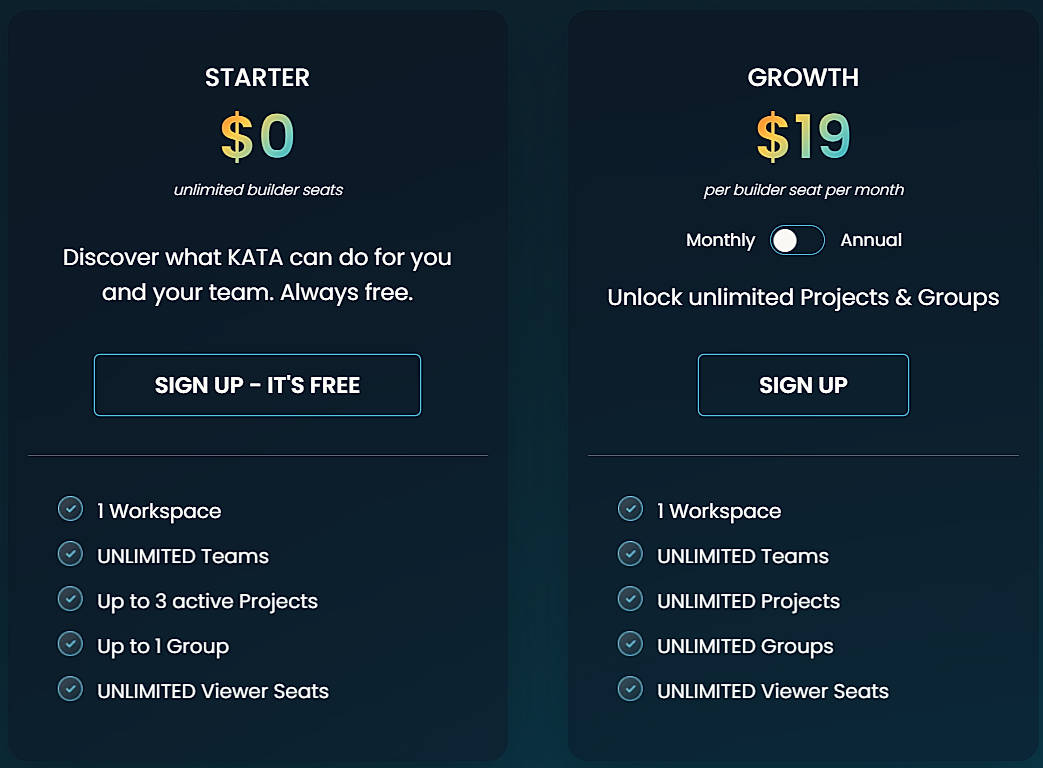Click the checkmark beside "Up to 1 Group"
The image size is (1043, 768).
click(x=70, y=644)
